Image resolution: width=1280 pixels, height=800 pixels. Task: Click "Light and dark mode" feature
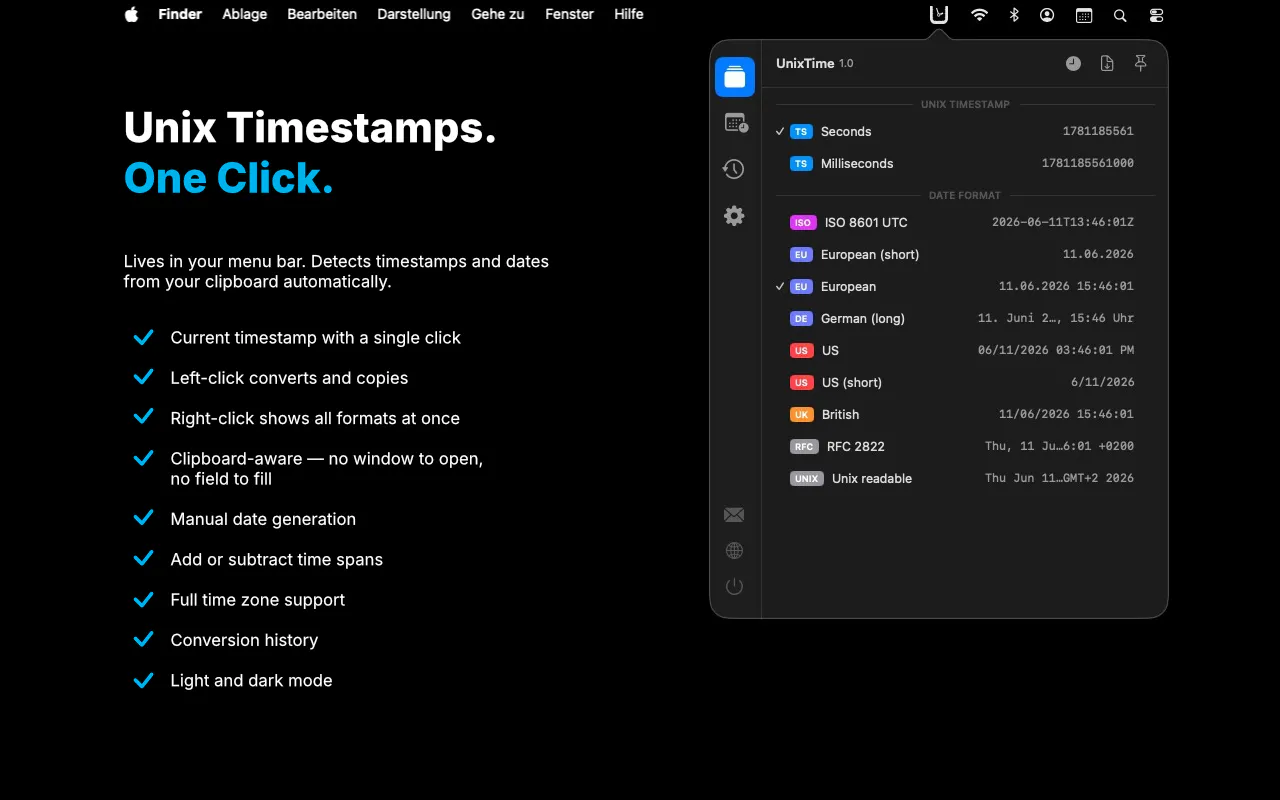(251, 680)
